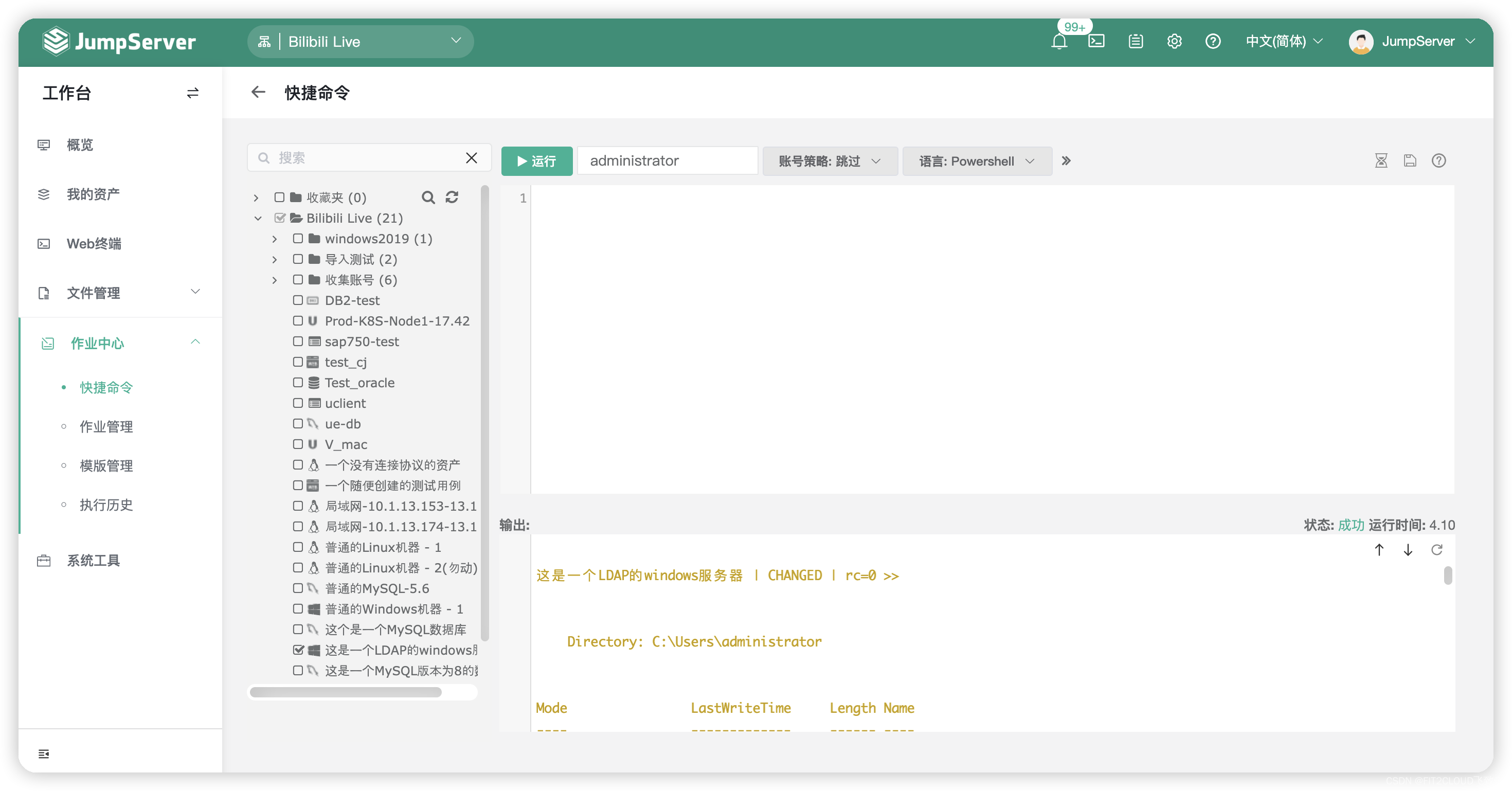Open the 作业管理 menu item
1512x791 pixels.
click(x=106, y=426)
